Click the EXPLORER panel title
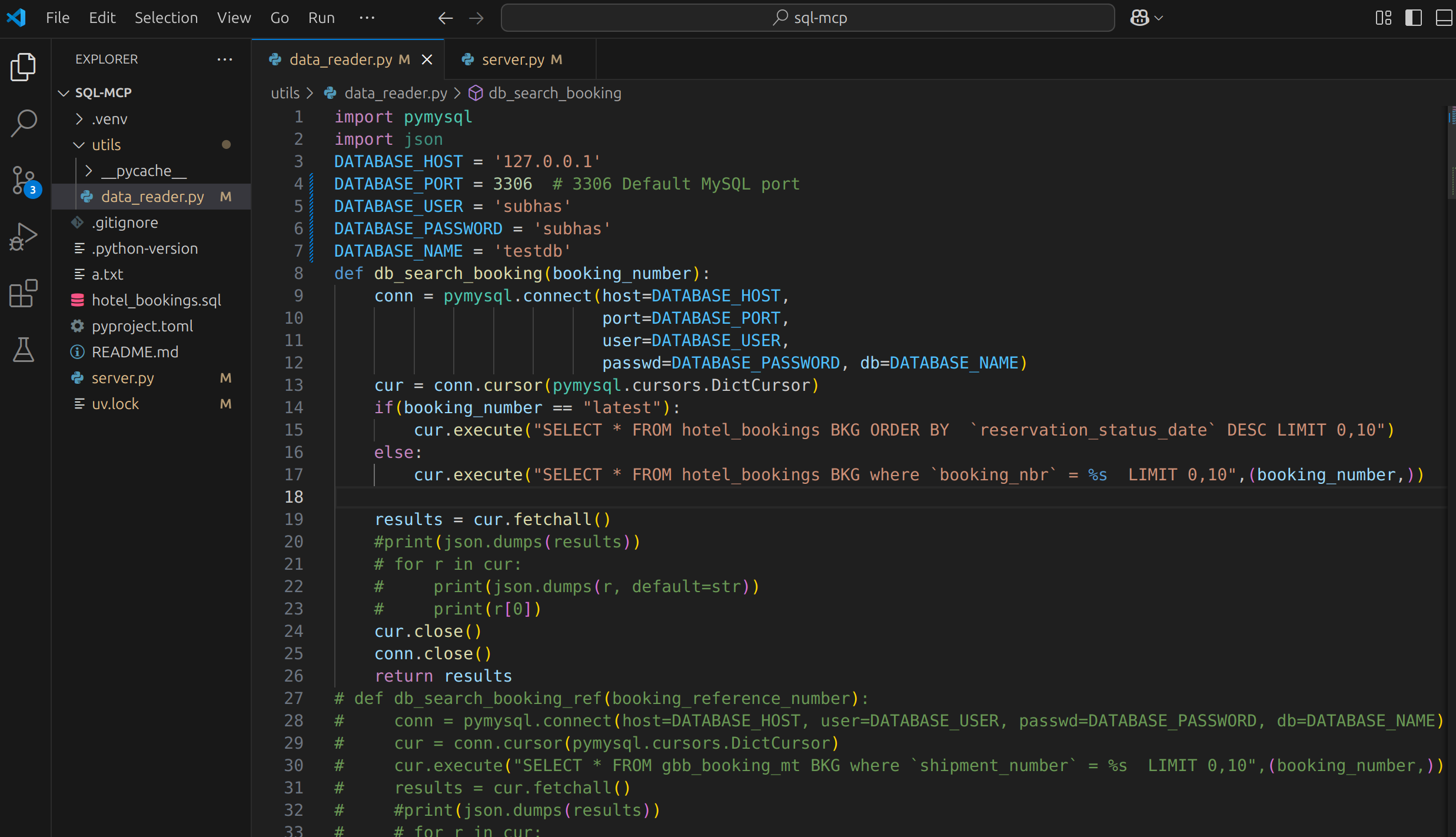The image size is (1456, 837). pos(107,59)
